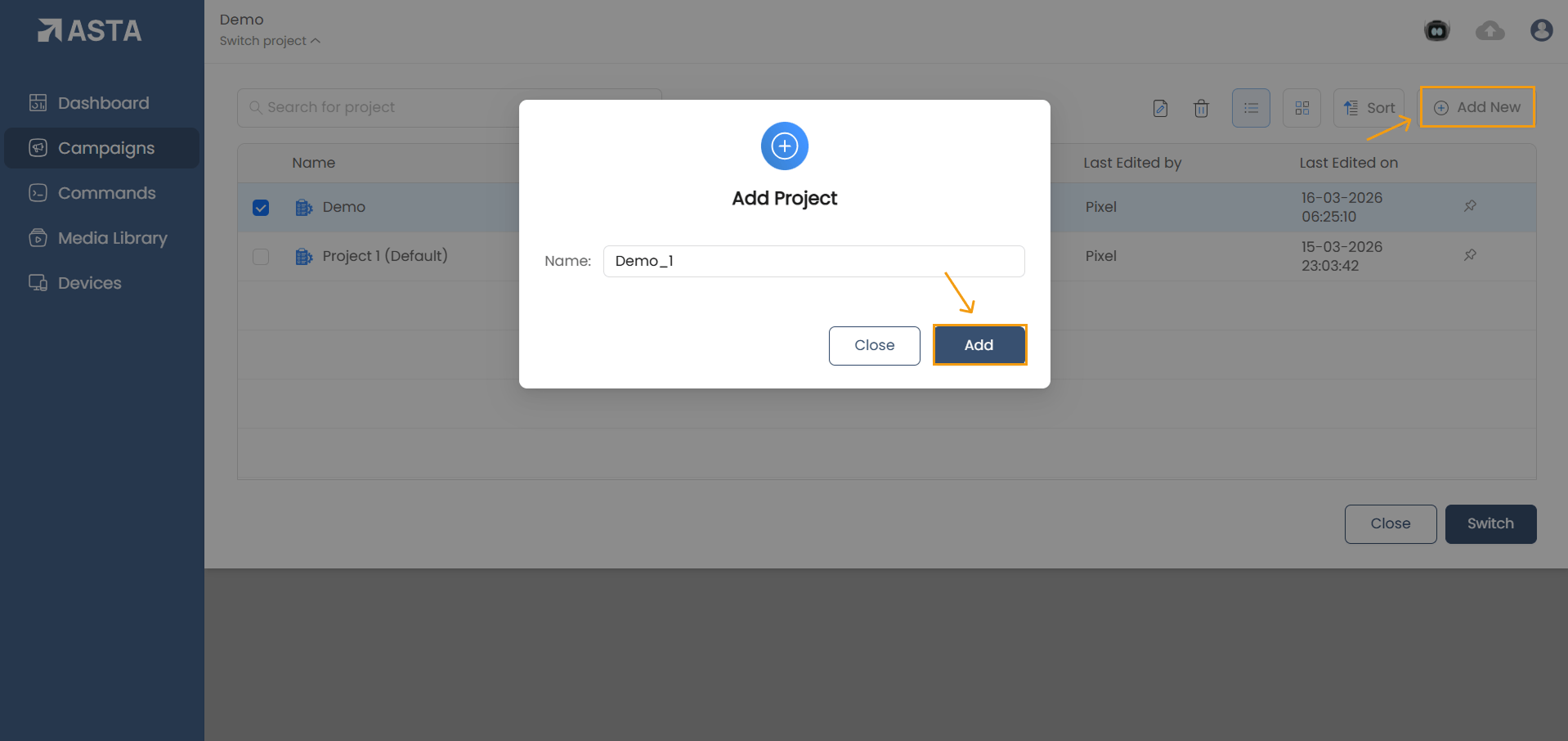Click the edit project pencil icon
The width and height of the screenshot is (1568, 741).
point(1160,108)
